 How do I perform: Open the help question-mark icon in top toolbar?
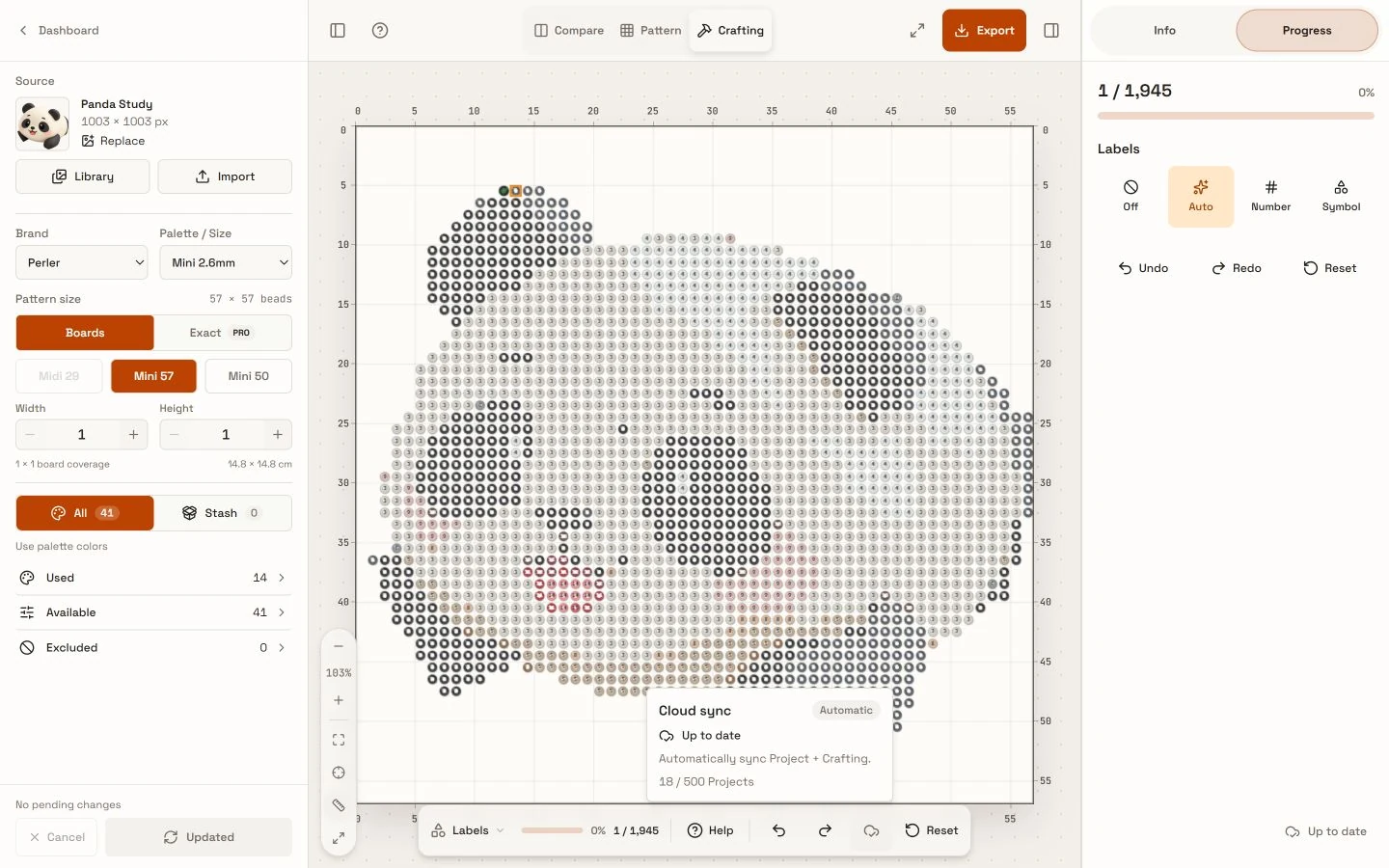[x=380, y=31]
